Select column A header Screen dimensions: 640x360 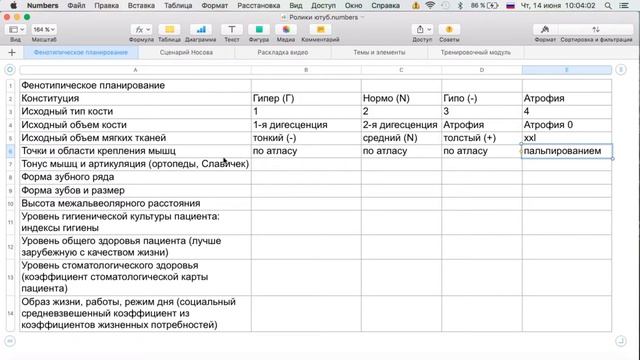point(136,70)
